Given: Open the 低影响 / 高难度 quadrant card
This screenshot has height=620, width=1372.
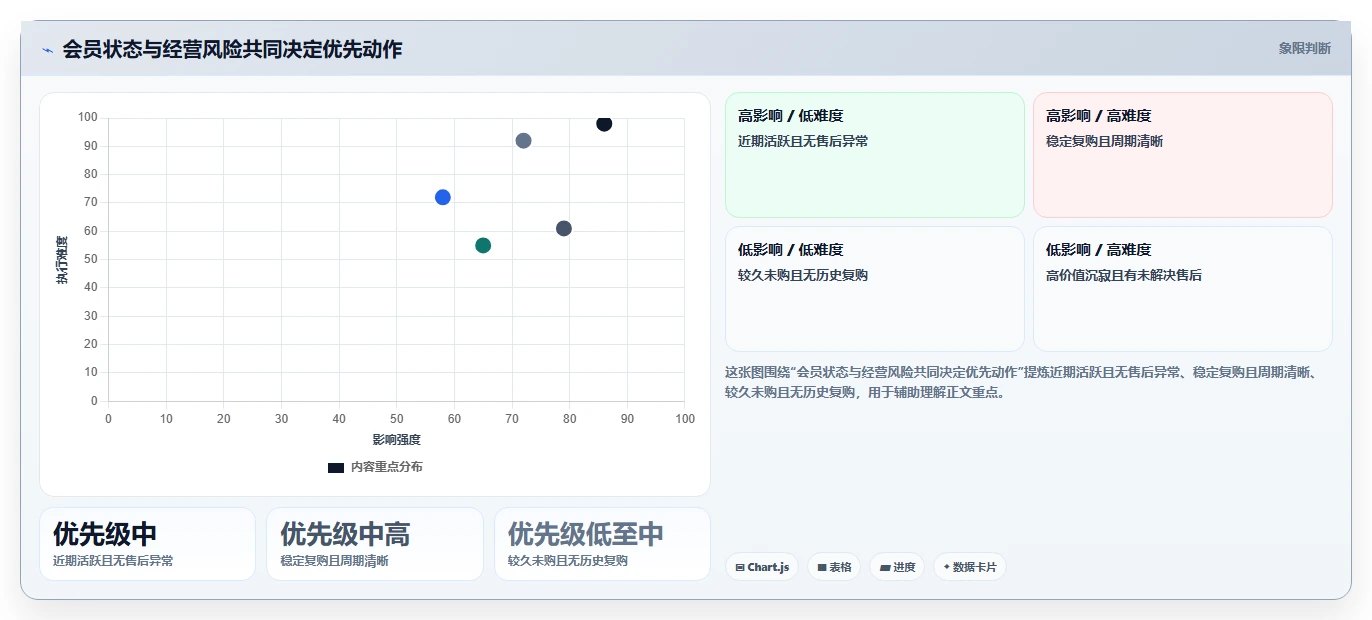Looking at the screenshot, I should [x=1183, y=289].
